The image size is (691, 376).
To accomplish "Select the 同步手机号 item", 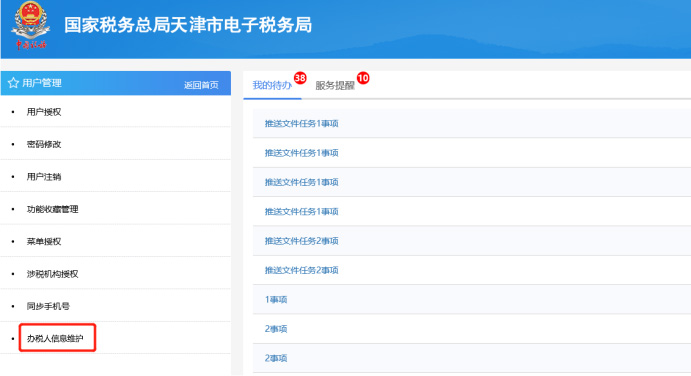I will click(48, 306).
